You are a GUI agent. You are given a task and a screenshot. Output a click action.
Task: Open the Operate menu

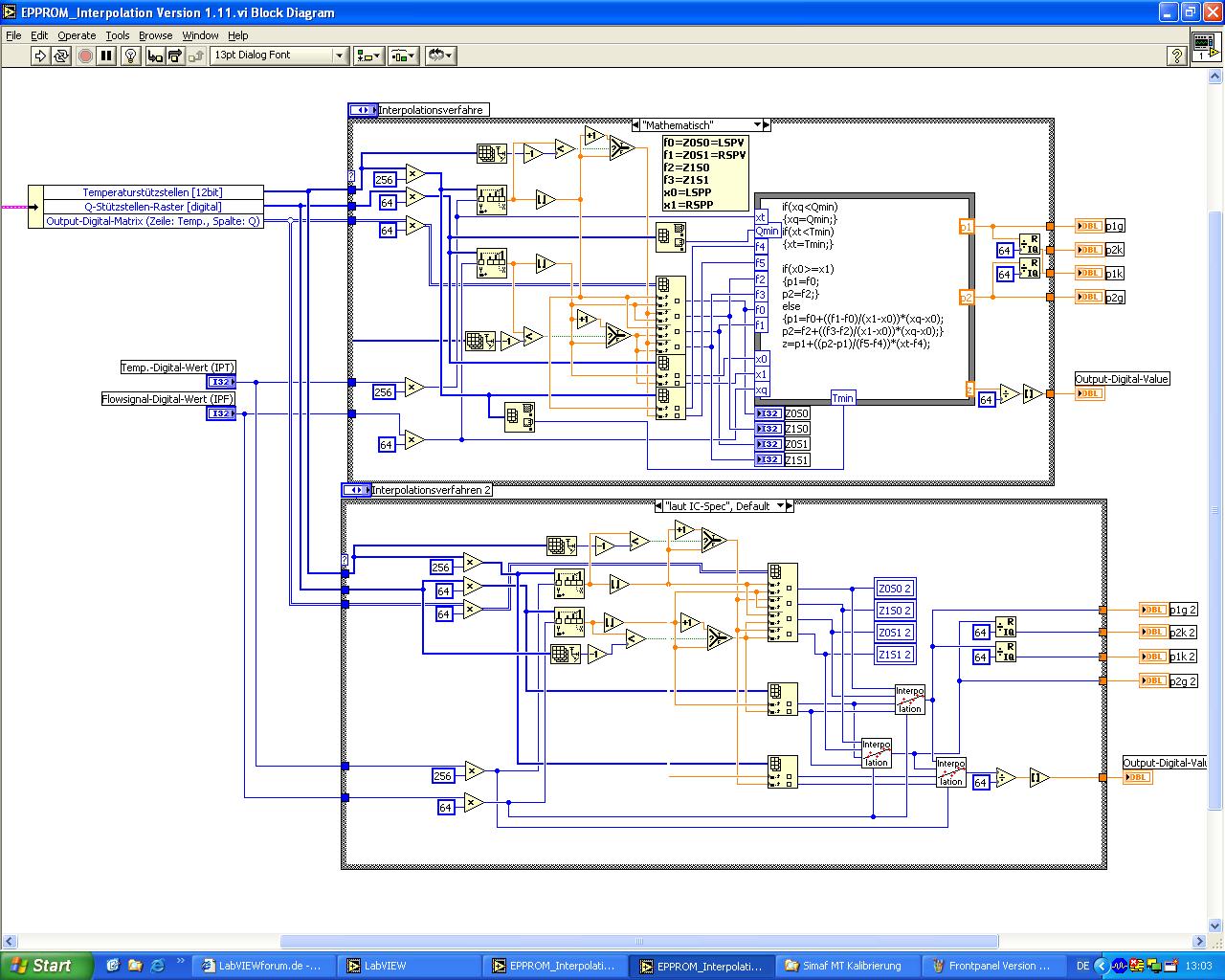(77, 35)
